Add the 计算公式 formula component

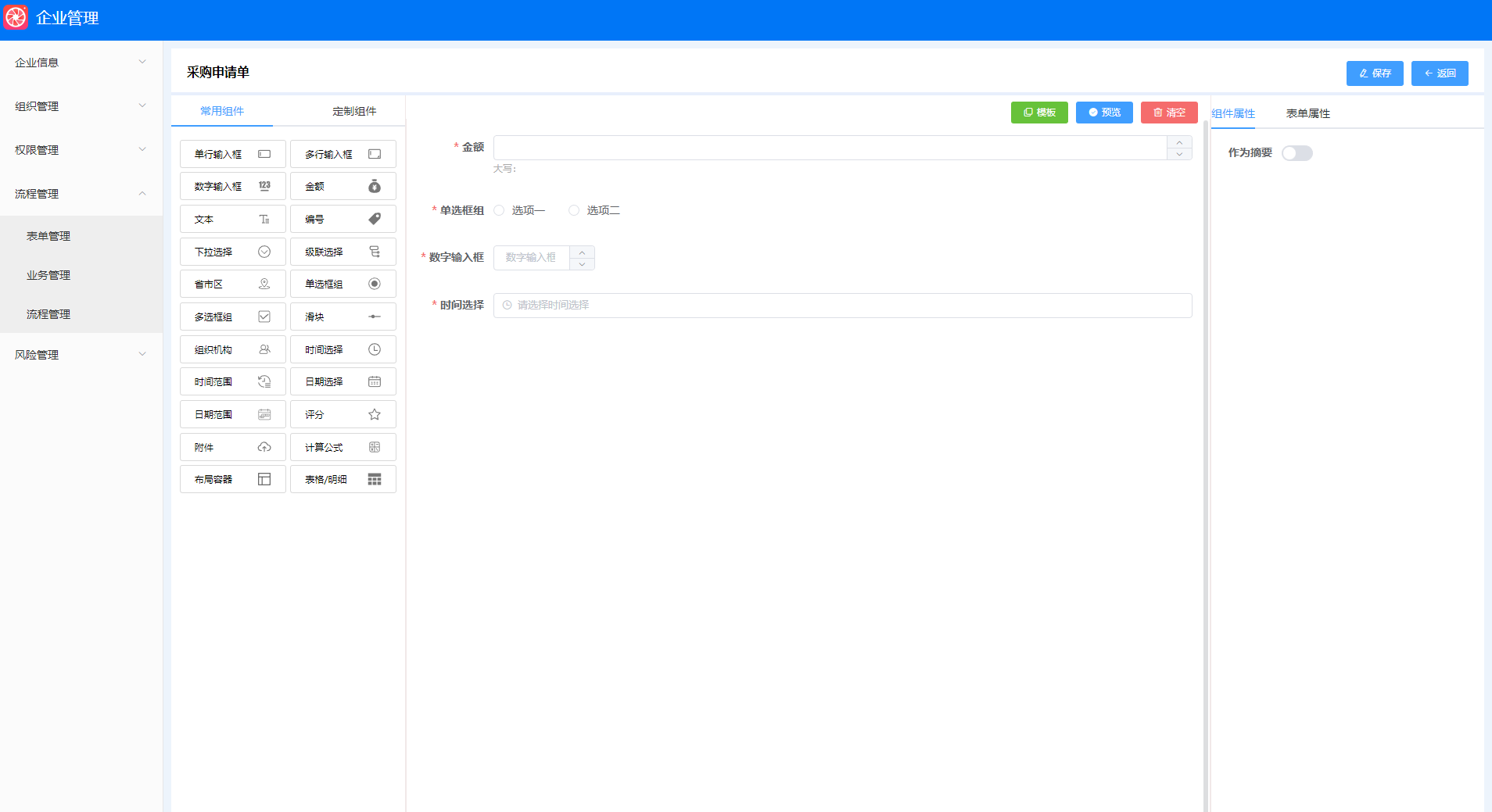click(343, 447)
